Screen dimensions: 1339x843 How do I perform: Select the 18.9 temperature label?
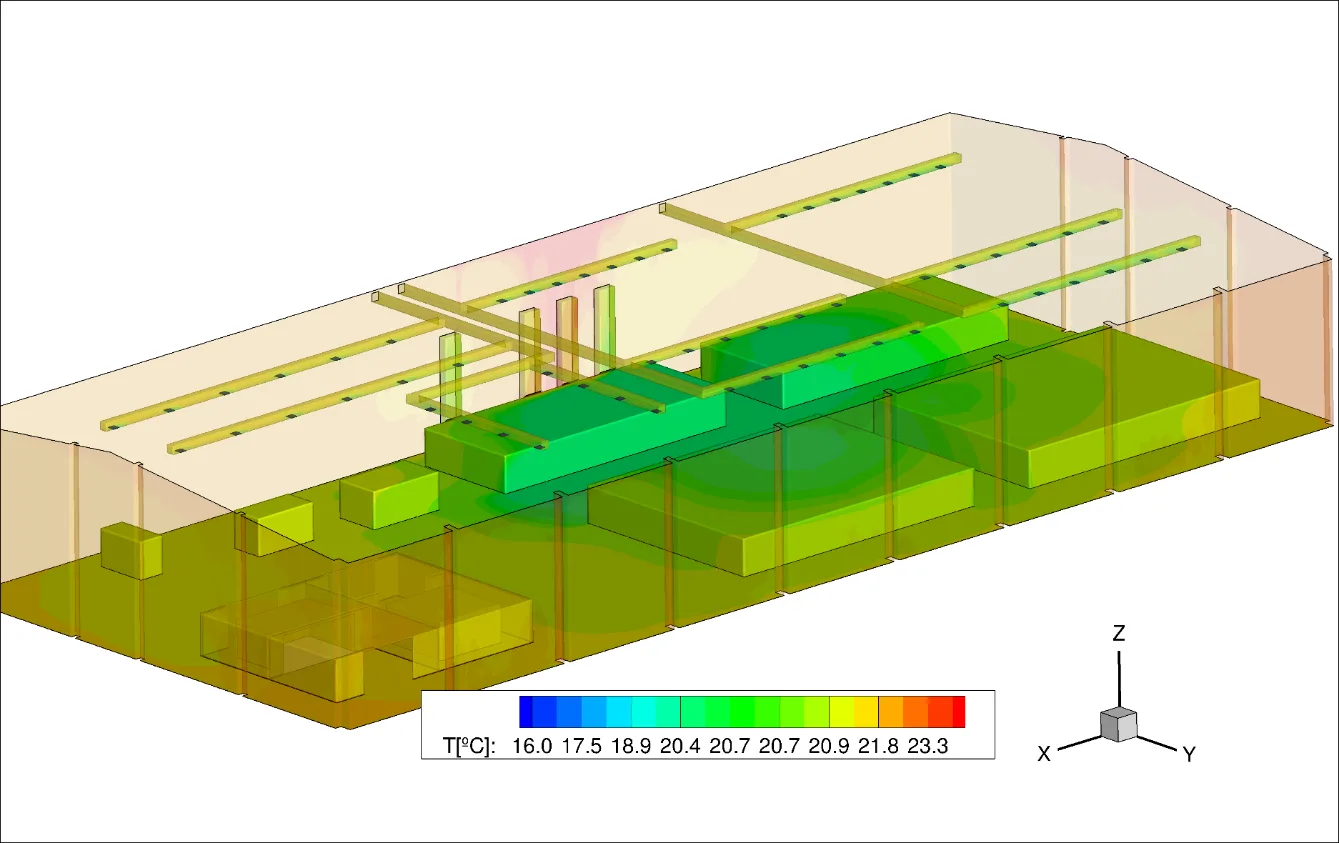click(x=631, y=745)
